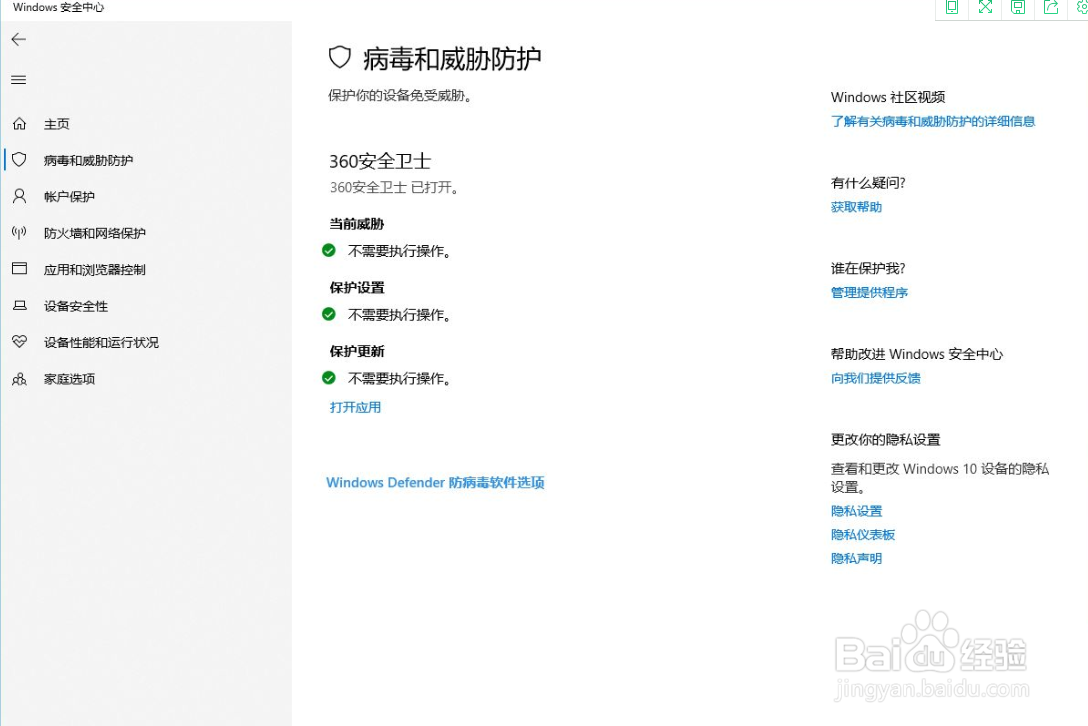Click the antenna icon for 防火墙和网络保护

click(19, 233)
